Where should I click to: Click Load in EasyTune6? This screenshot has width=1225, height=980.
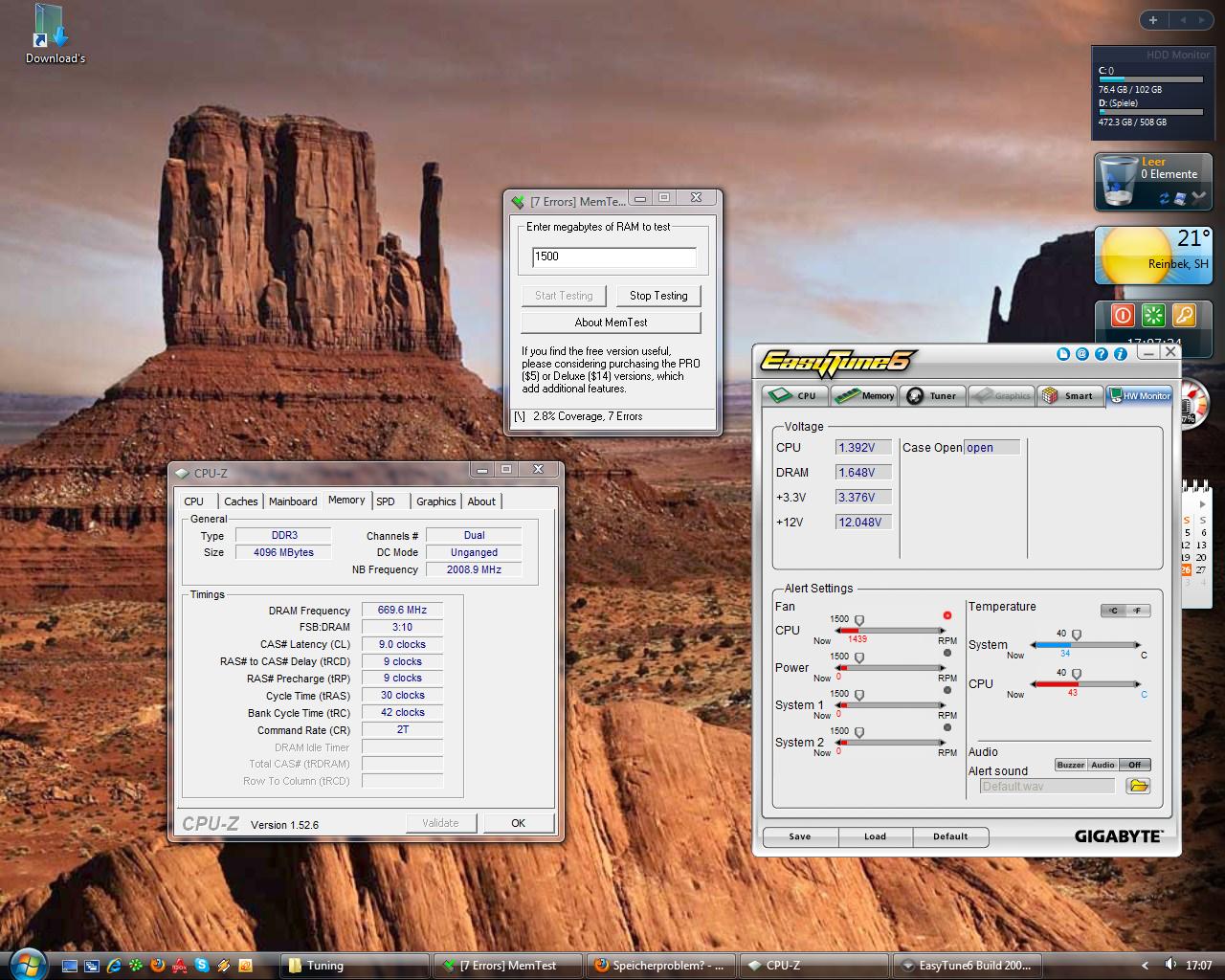pyautogui.click(x=876, y=836)
